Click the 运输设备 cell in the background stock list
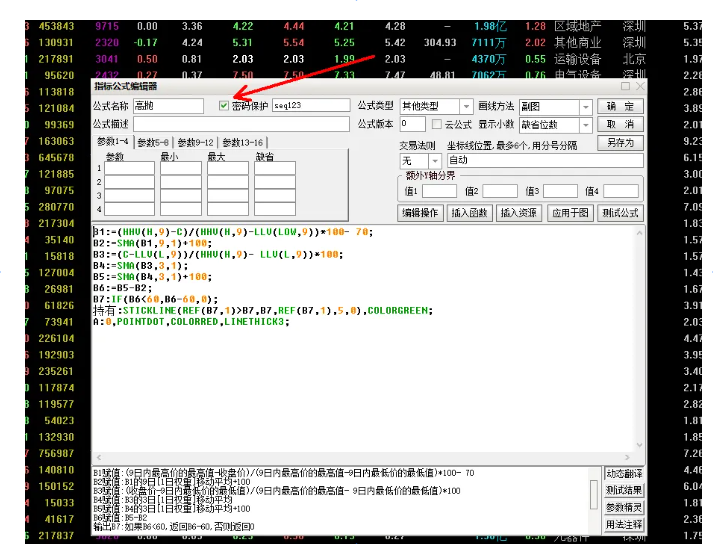Viewport: 713px width, 544px height. click(577, 59)
